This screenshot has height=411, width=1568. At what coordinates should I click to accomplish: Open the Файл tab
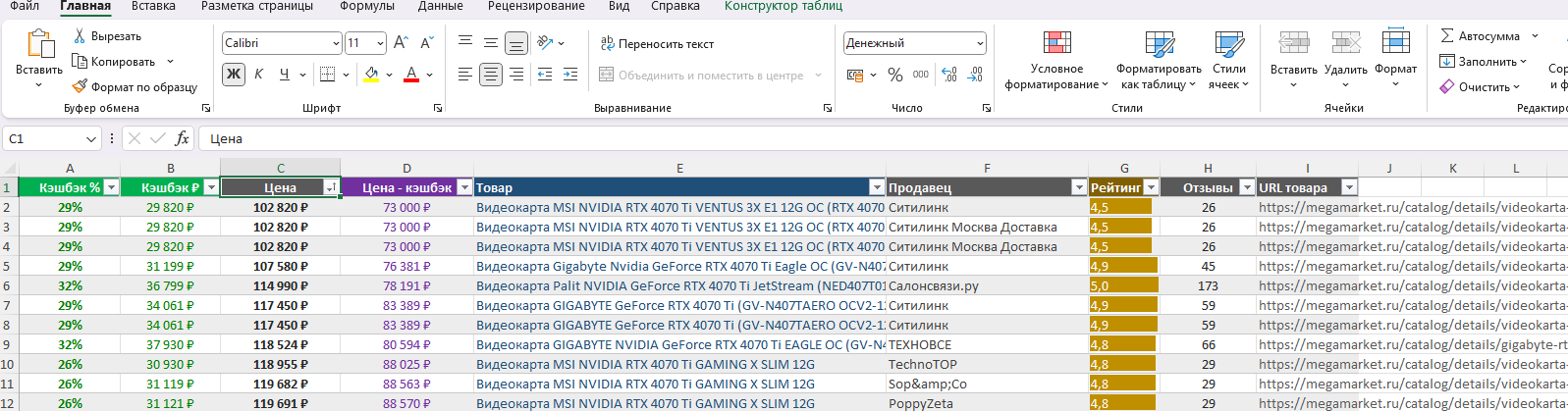[x=25, y=6]
